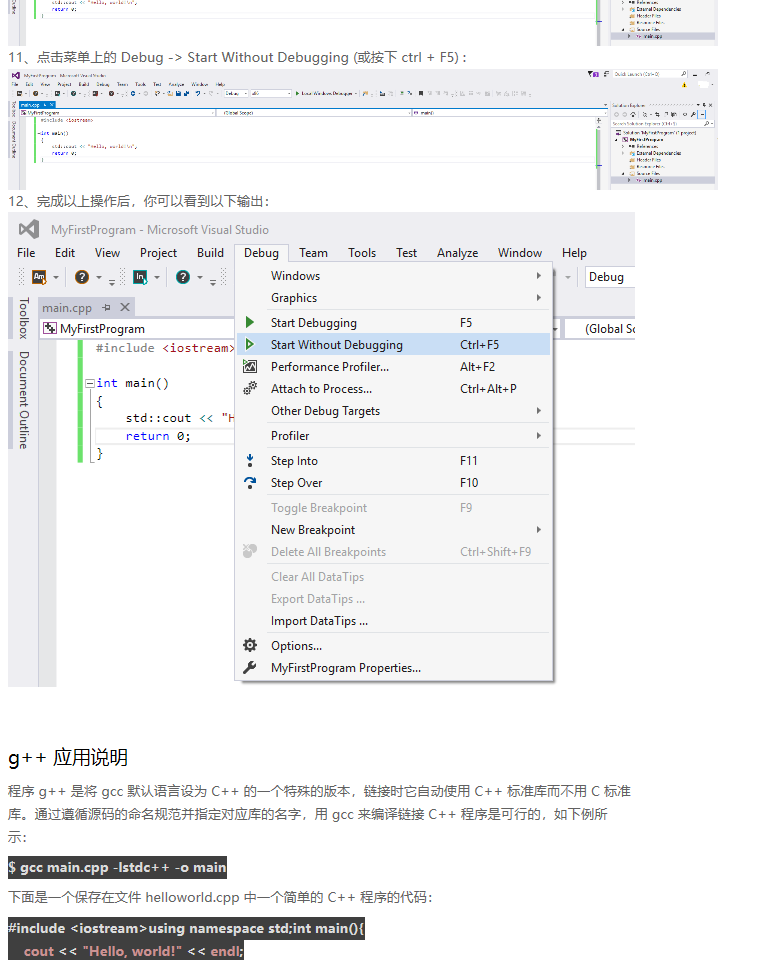764x960 pixels.
Task: Choose MyFirstProgram Properties... menu entry
Action: 394,667
